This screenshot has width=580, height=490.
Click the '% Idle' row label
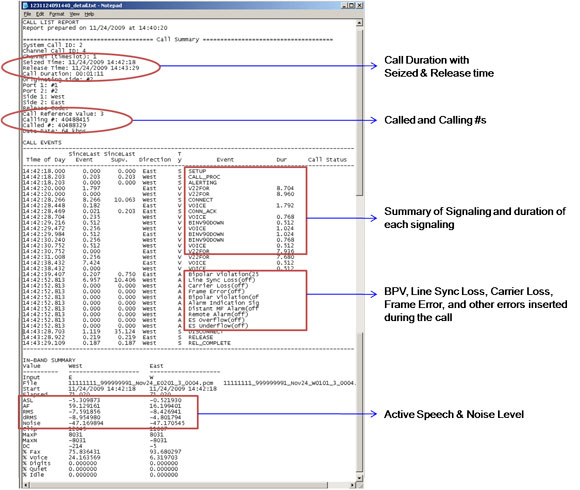33,475
